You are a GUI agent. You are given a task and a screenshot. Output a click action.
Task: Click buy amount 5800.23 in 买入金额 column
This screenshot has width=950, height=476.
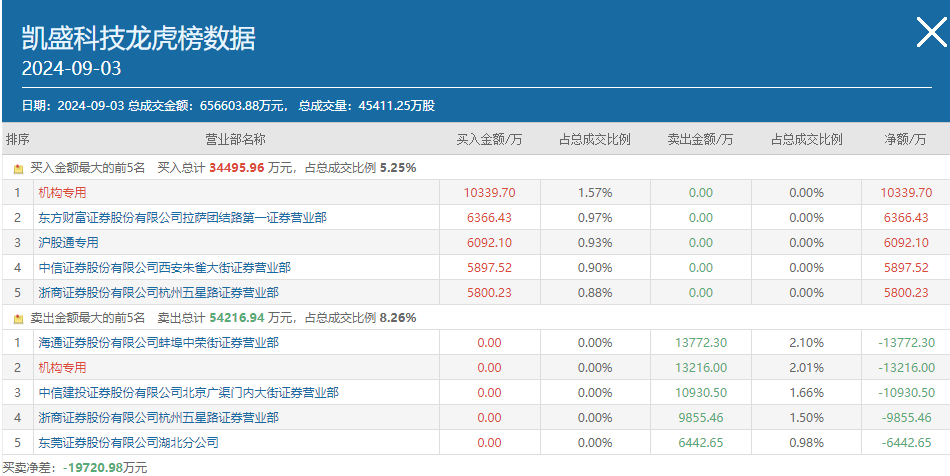click(490, 293)
